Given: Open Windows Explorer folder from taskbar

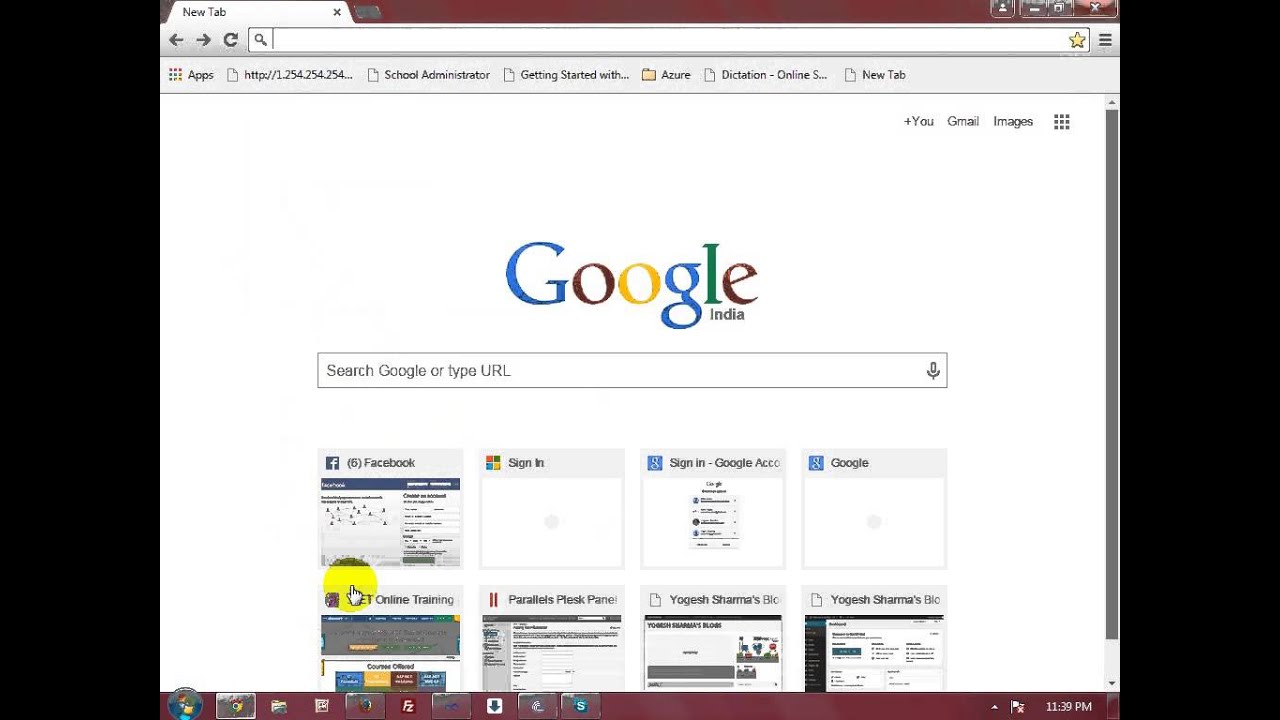Looking at the screenshot, I should tap(279, 706).
